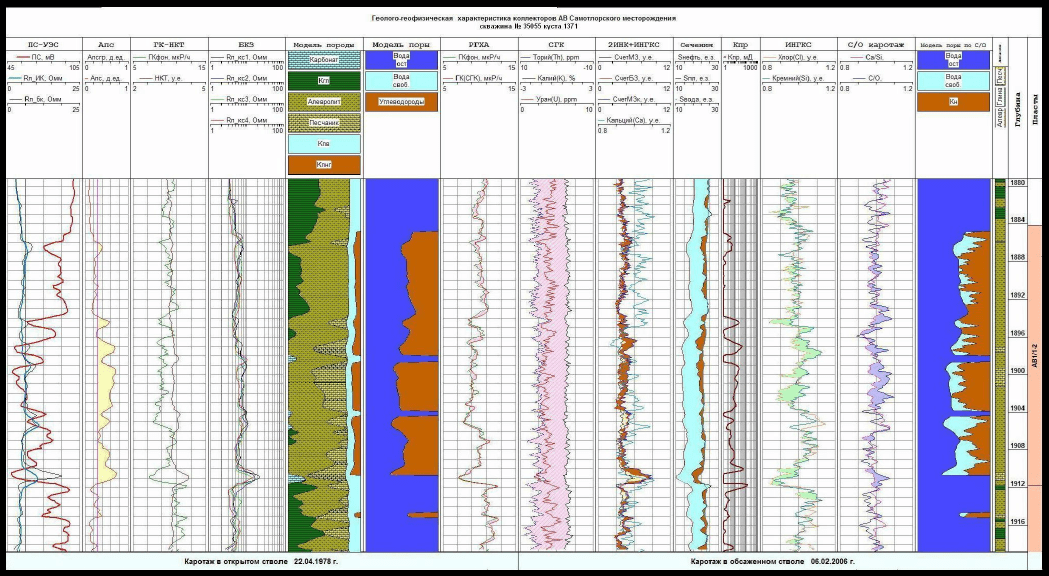Select the Песчаник legend pattern box

323,123
